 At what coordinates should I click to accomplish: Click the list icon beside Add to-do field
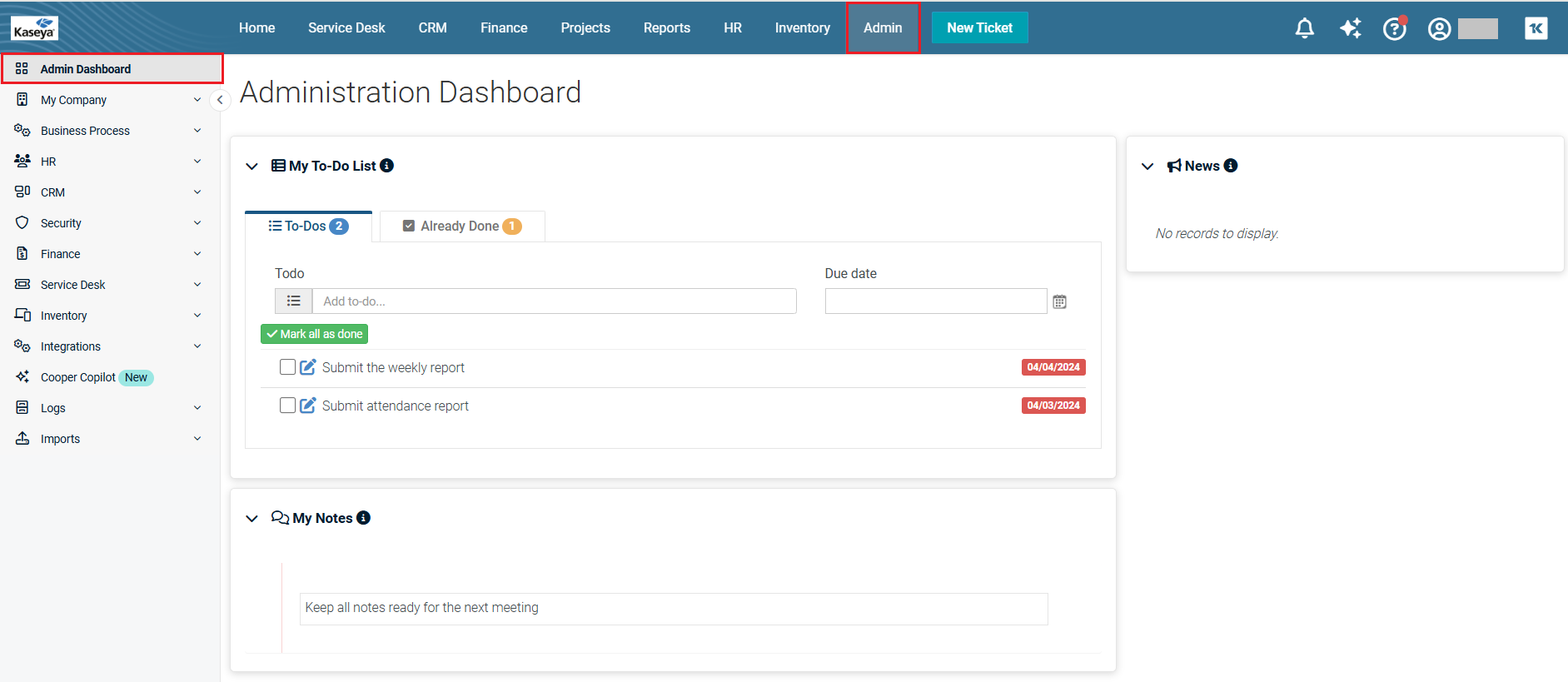(294, 301)
